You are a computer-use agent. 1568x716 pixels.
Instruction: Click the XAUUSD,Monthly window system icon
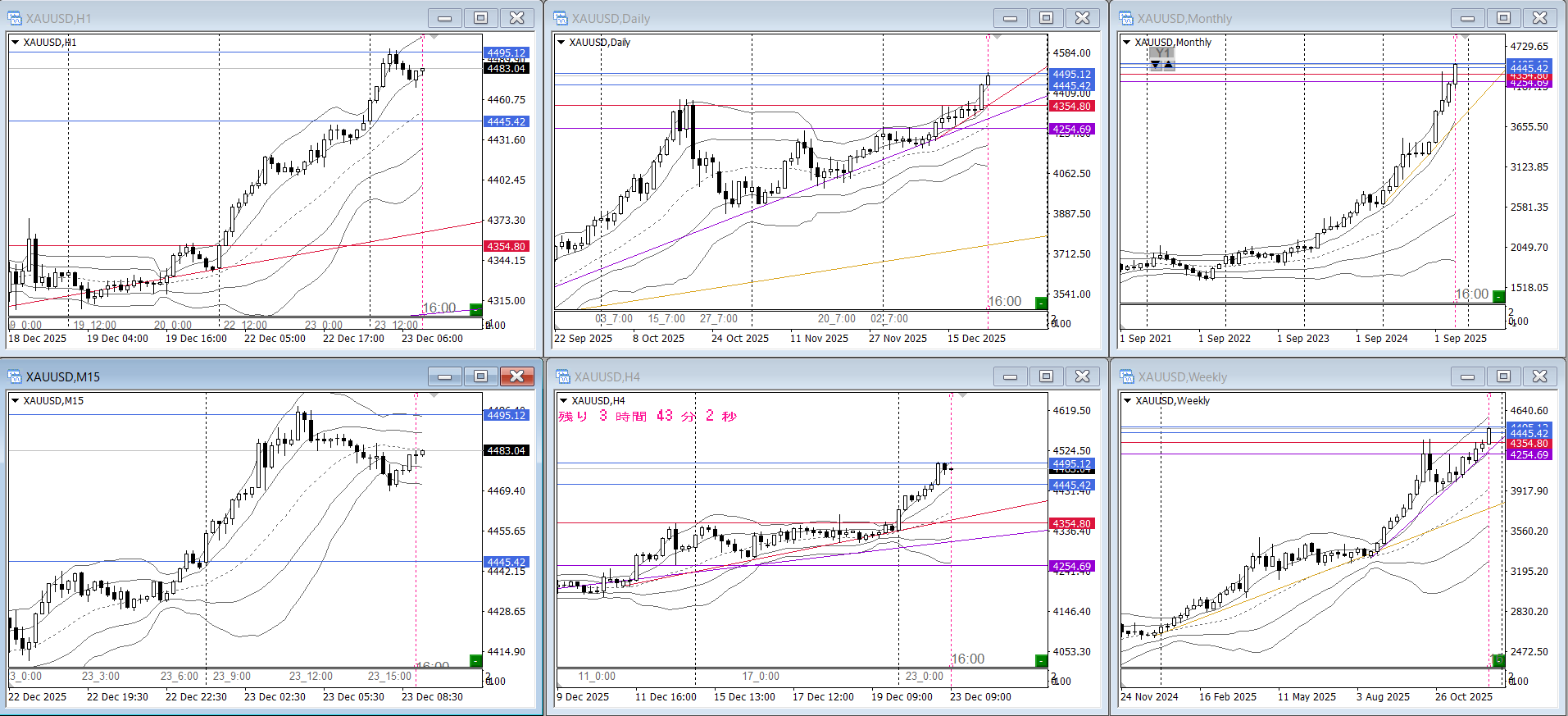pyautogui.click(x=1126, y=18)
